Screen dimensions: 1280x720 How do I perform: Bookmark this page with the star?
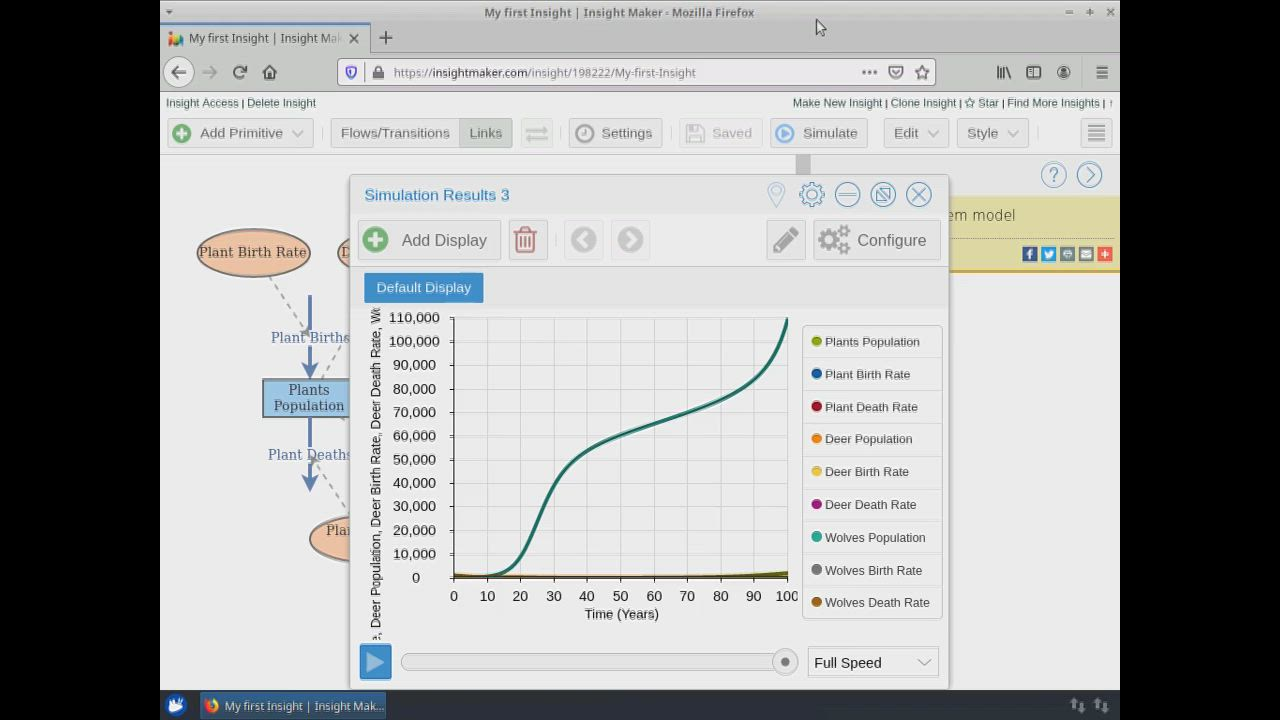coord(922,72)
